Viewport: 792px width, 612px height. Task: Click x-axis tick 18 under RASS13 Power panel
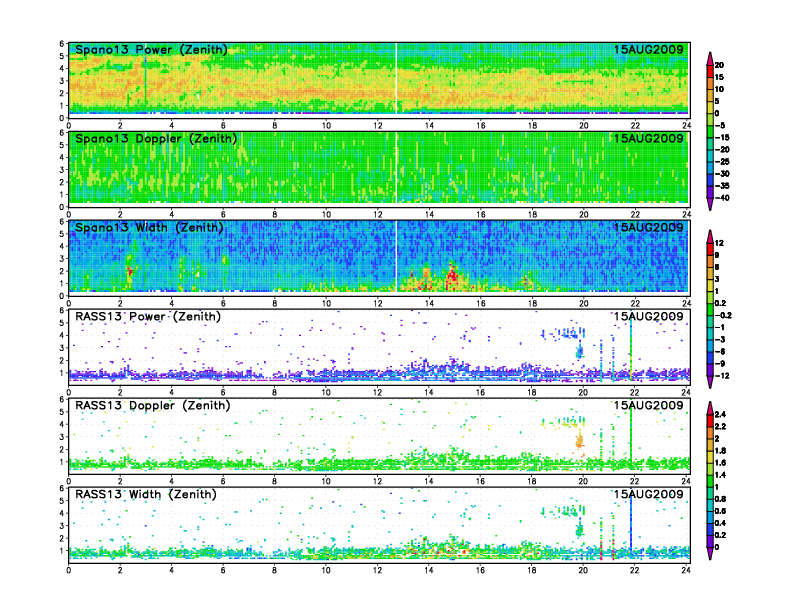532,392
